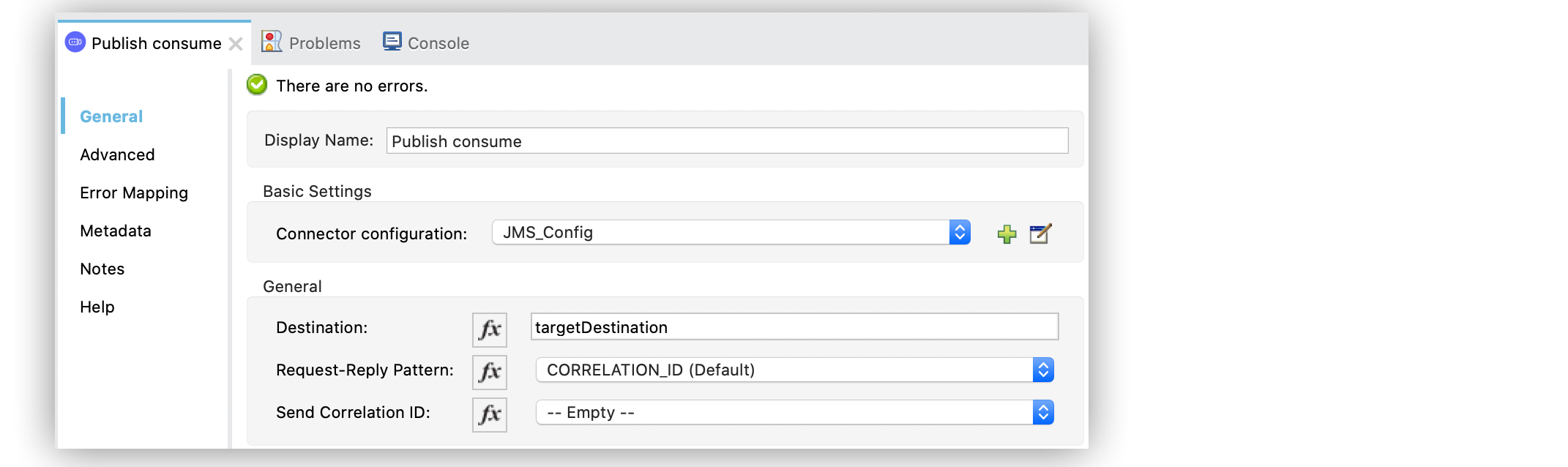Open the Request-Reply Pattern dropdown
This screenshot has height=467, width=1568.
click(1042, 370)
